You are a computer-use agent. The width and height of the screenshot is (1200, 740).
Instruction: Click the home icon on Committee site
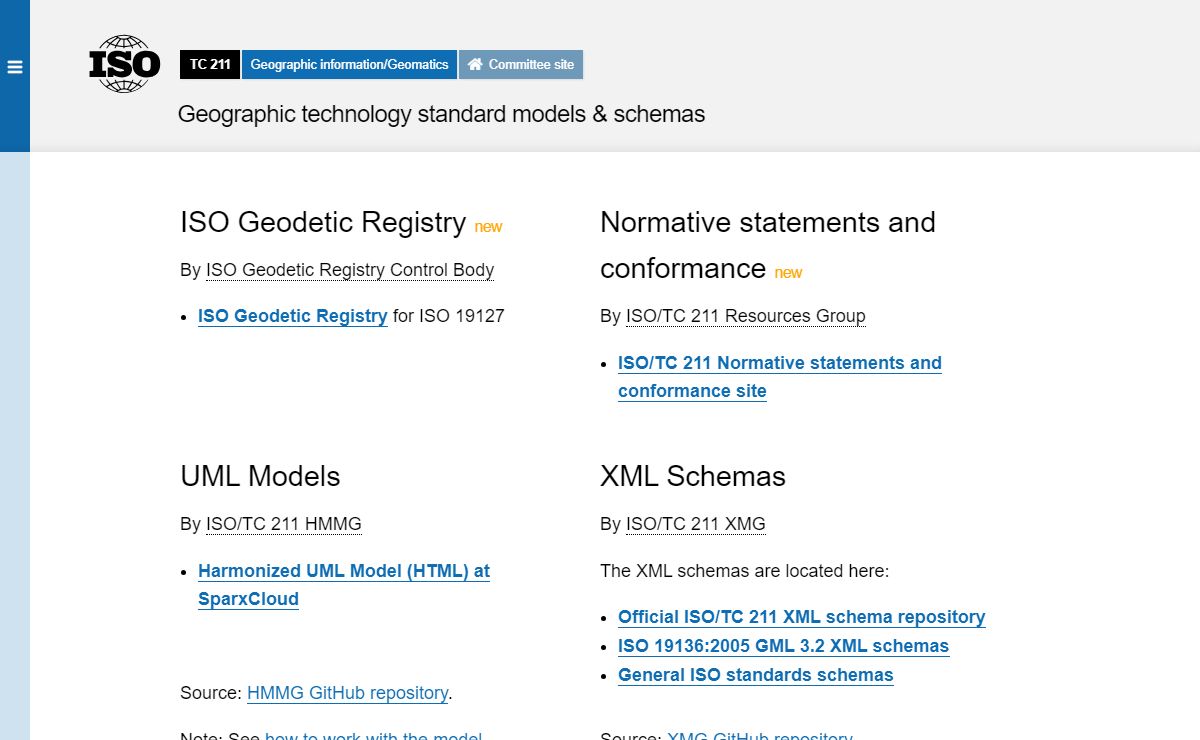click(475, 64)
